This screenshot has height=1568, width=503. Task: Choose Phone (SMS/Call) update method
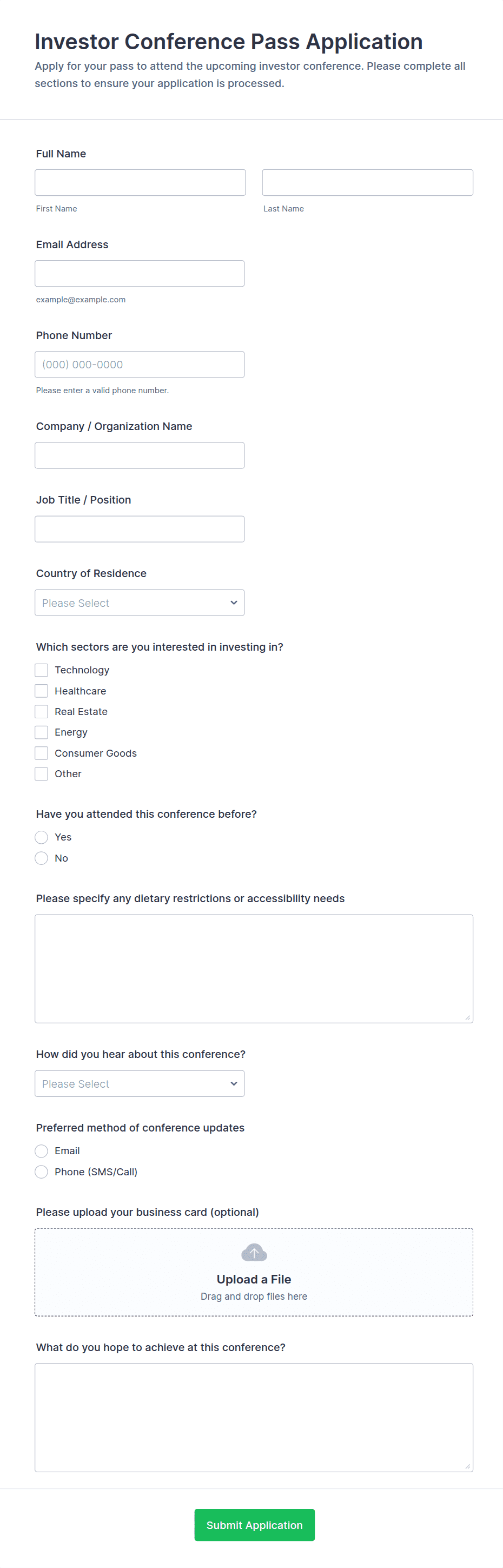42,1172
